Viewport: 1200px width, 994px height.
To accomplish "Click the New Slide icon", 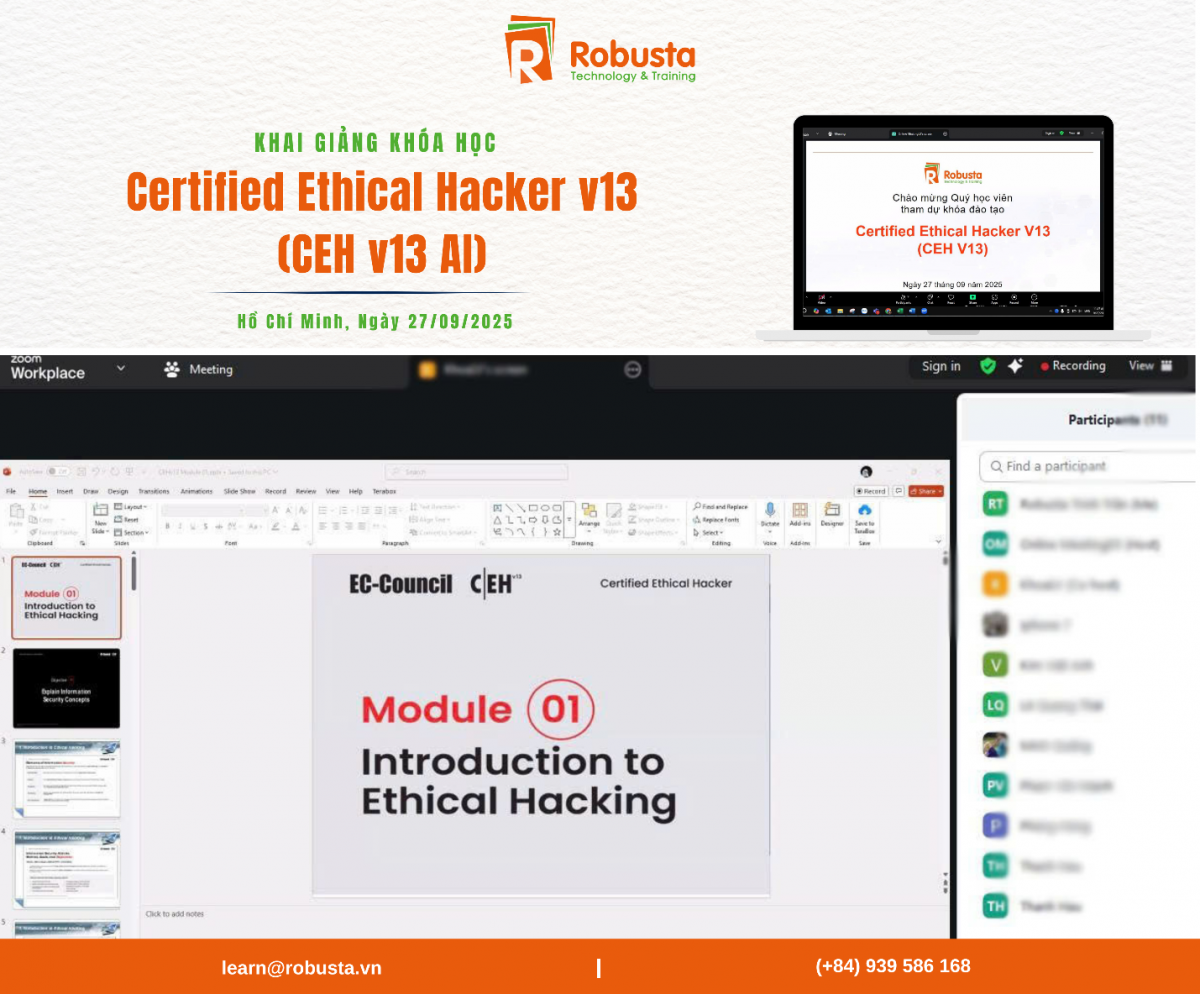I will pyautogui.click(x=100, y=512).
